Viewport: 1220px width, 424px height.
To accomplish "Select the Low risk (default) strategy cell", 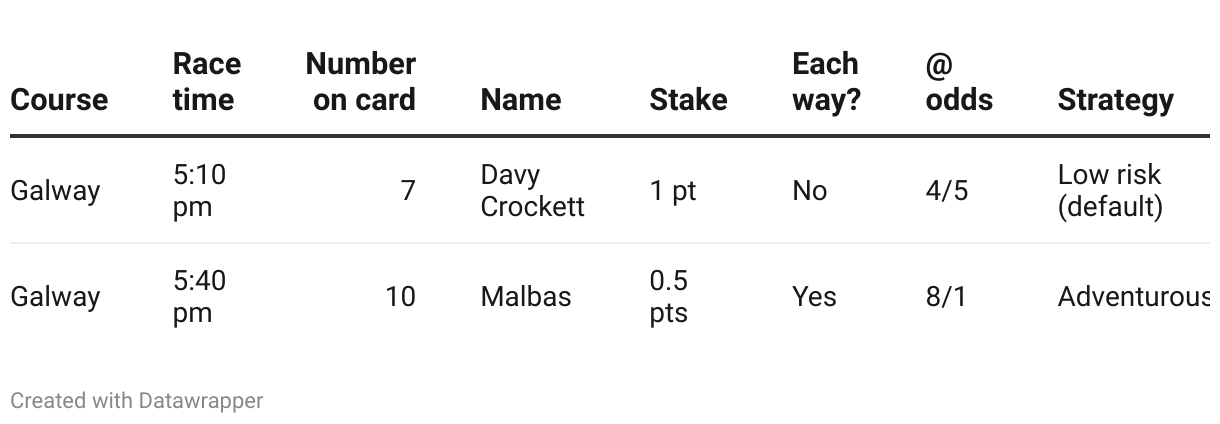I will (x=1109, y=190).
